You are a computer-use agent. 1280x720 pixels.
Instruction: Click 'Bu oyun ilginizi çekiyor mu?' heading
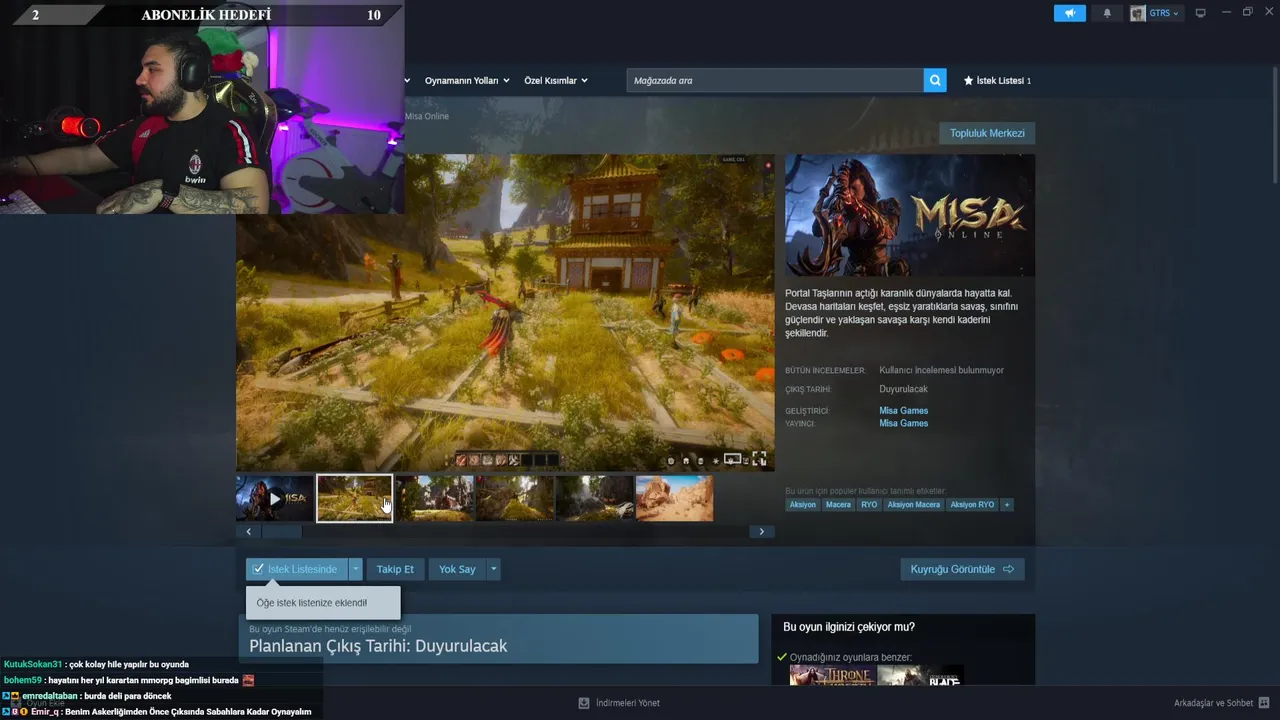click(849, 627)
